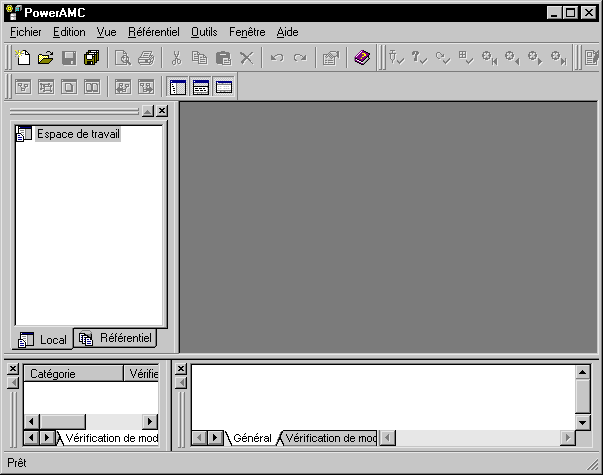603x475 pixels.
Task: Toggle the output window view button
Action: (201, 87)
